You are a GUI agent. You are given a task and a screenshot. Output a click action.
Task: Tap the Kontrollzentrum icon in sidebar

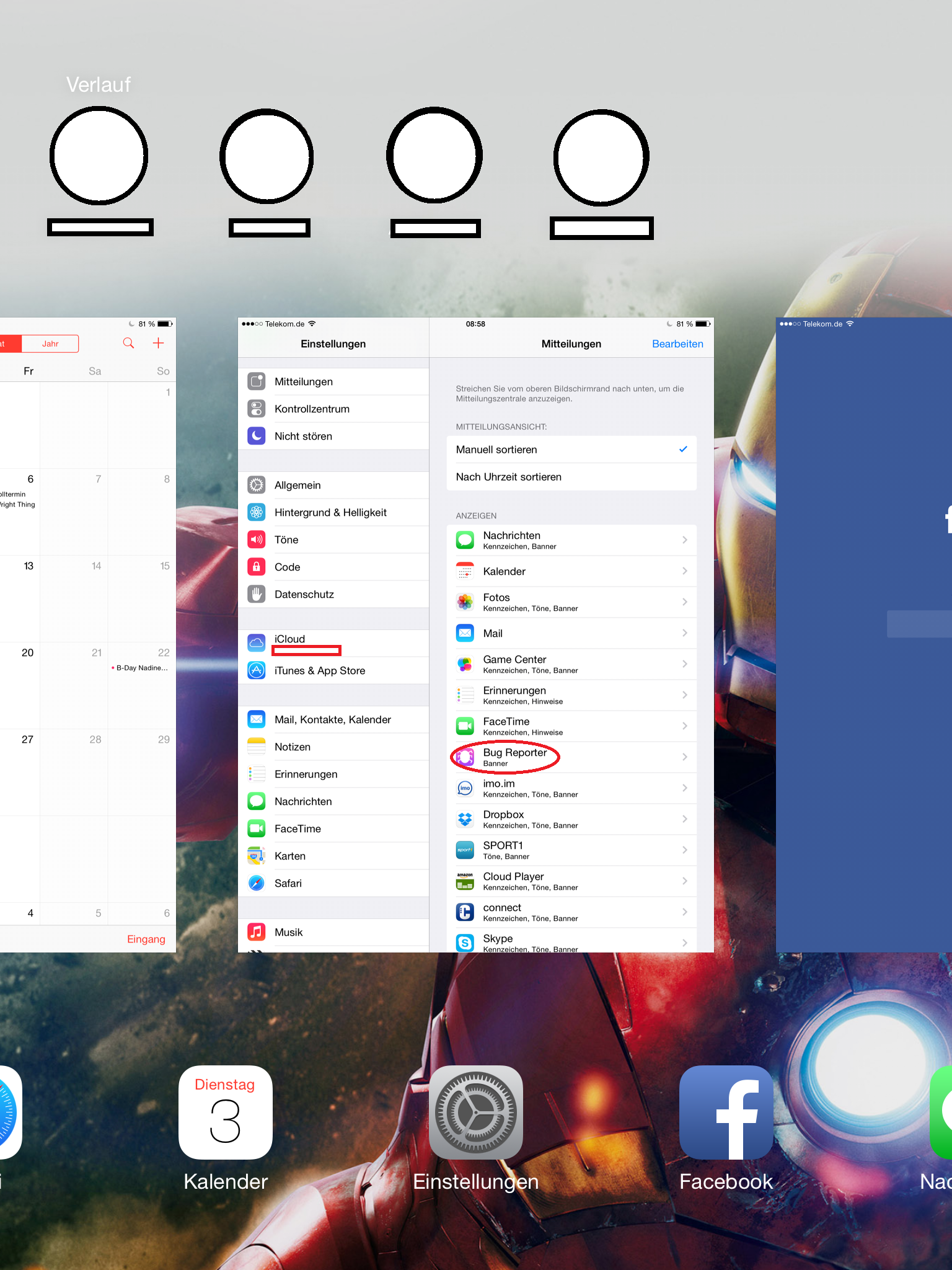[257, 409]
